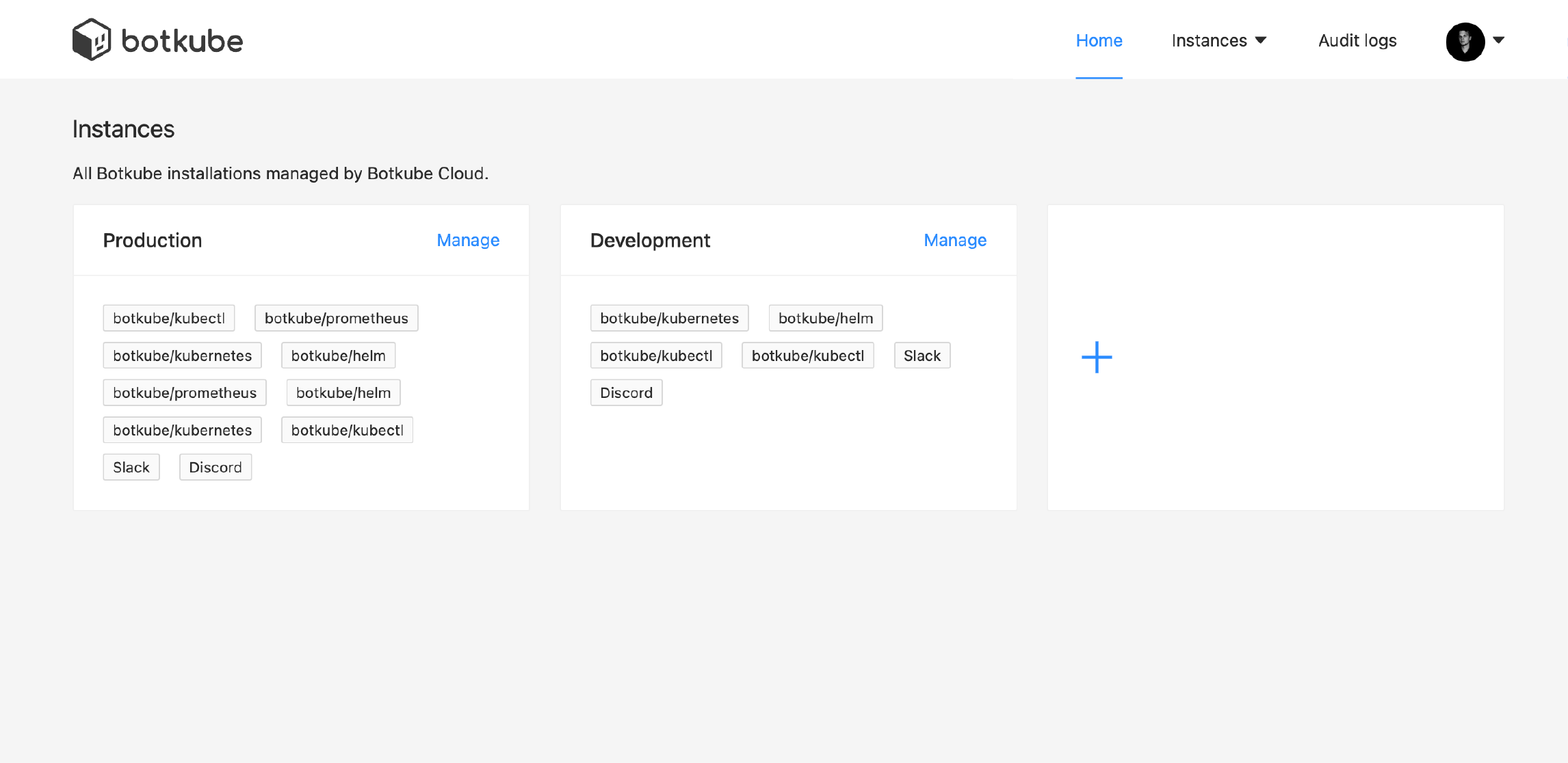1568x763 pixels.
Task: Select the botkube/kubectl tag in Development
Action: point(656,355)
